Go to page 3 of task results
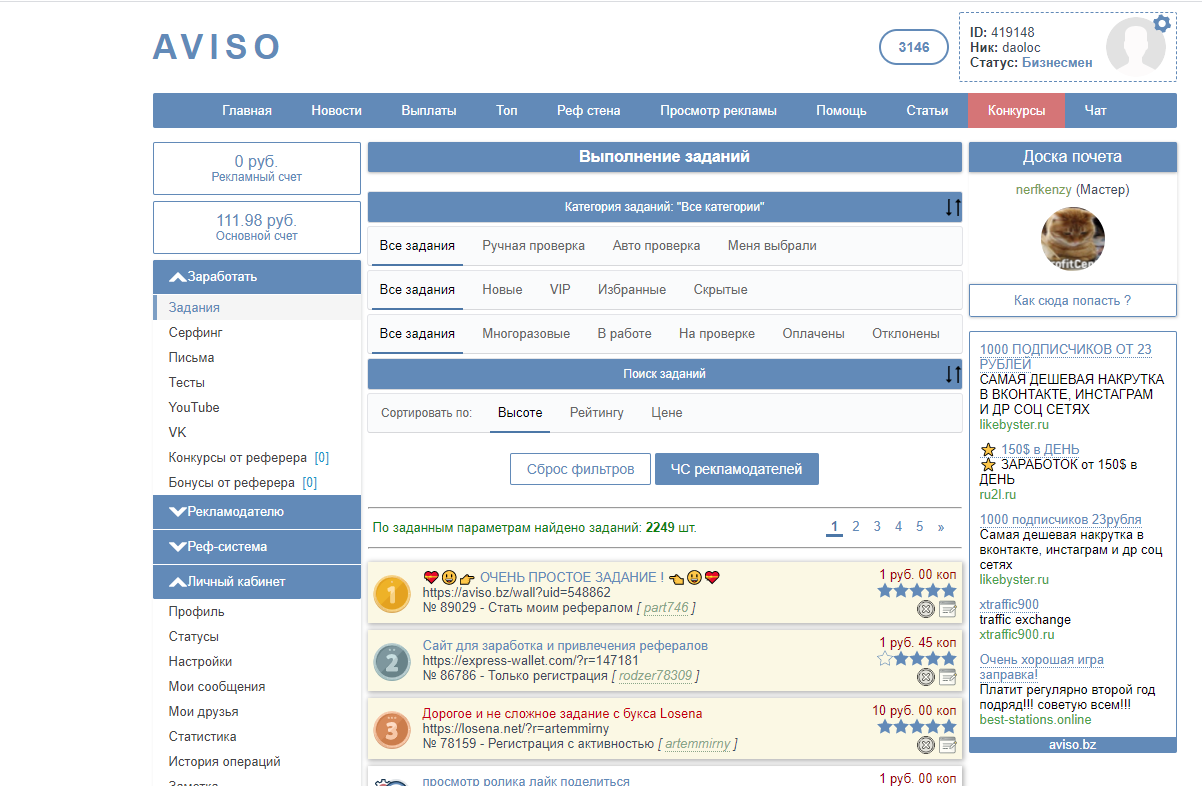 (877, 526)
